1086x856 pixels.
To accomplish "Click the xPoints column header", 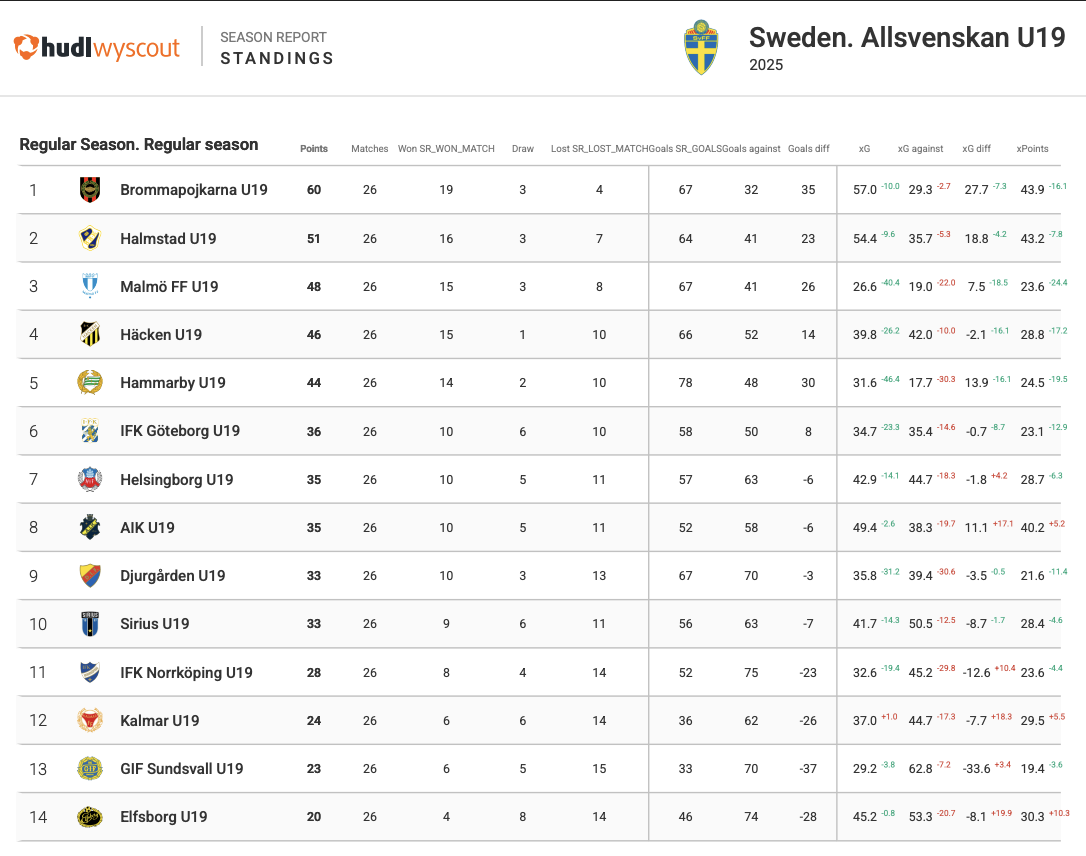I will tap(1032, 149).
